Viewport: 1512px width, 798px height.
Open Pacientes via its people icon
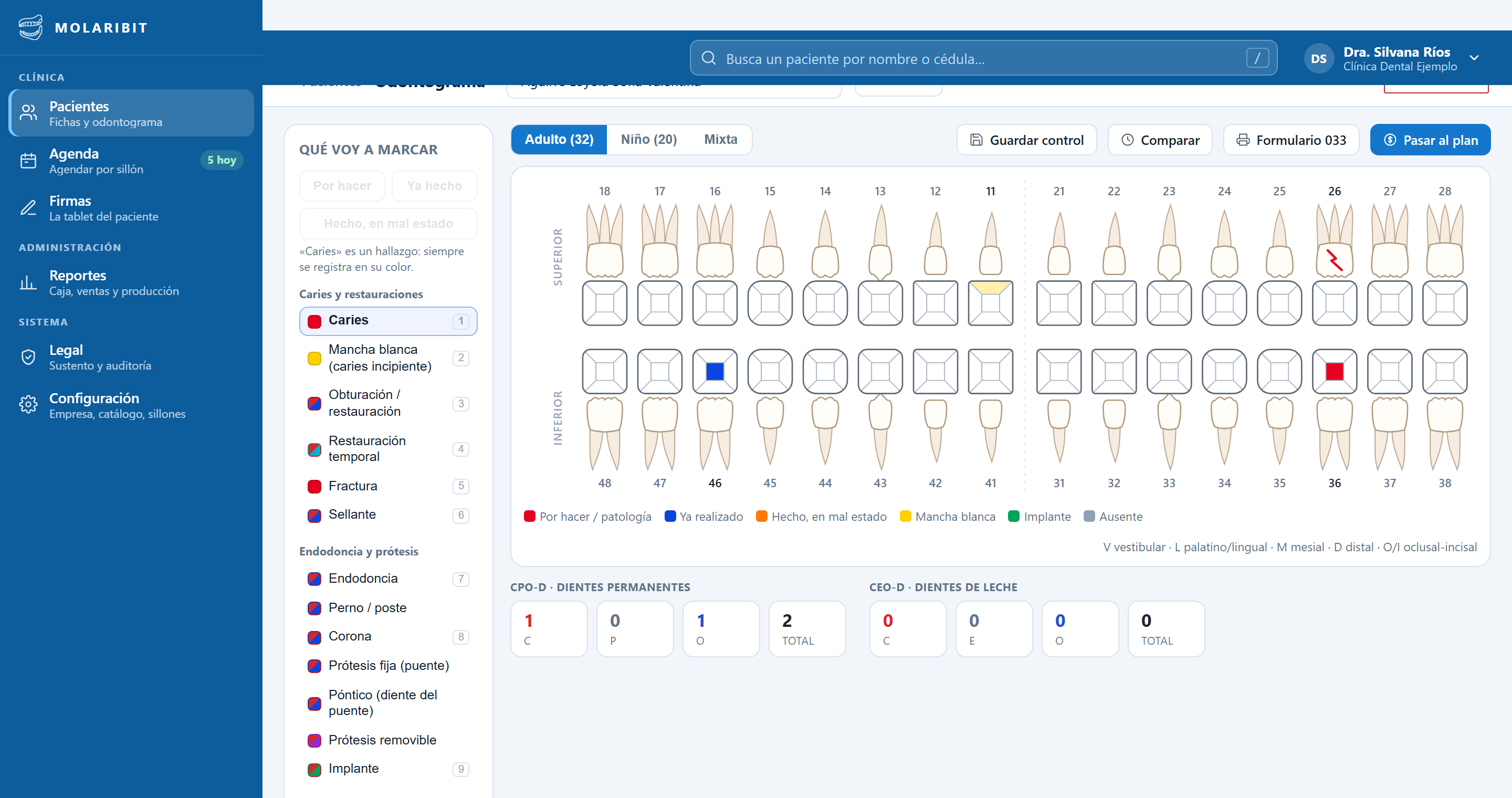[28, 113]
